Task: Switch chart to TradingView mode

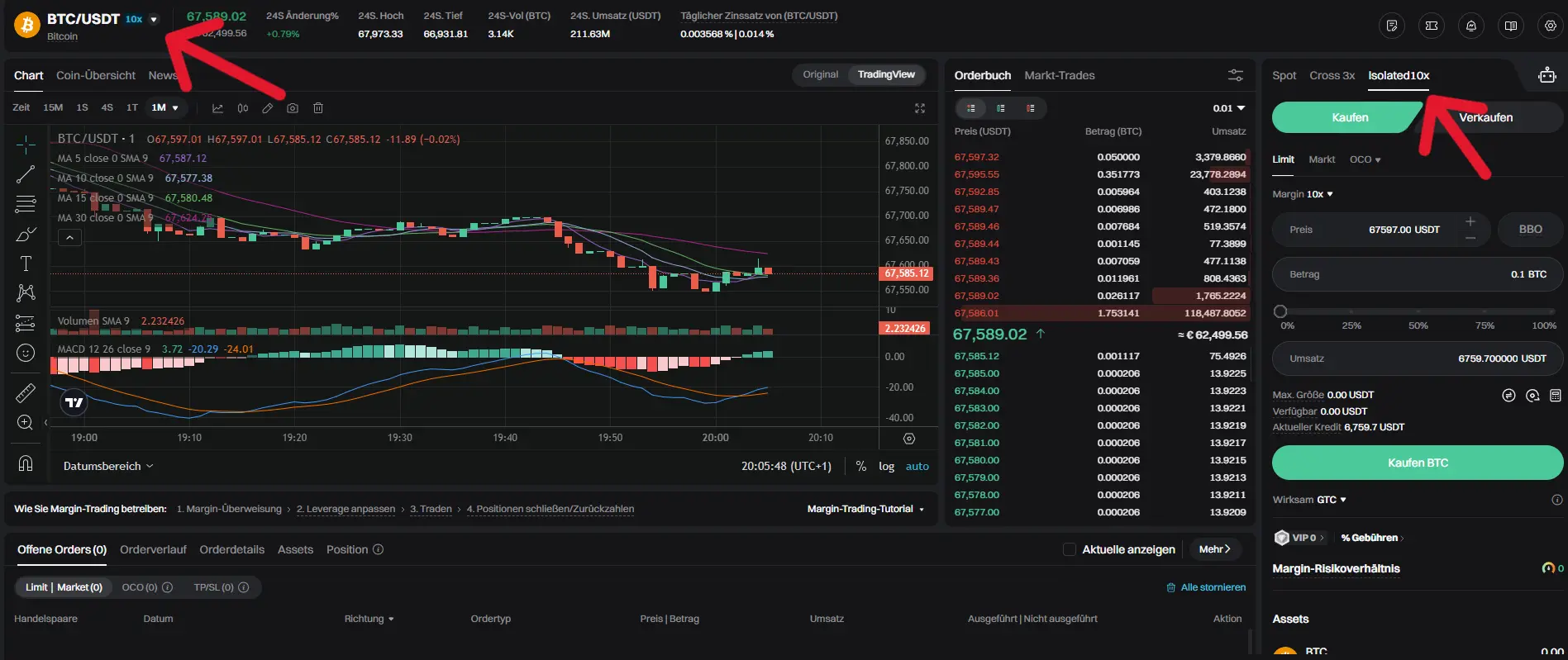Action: click(x=886, y=75)
